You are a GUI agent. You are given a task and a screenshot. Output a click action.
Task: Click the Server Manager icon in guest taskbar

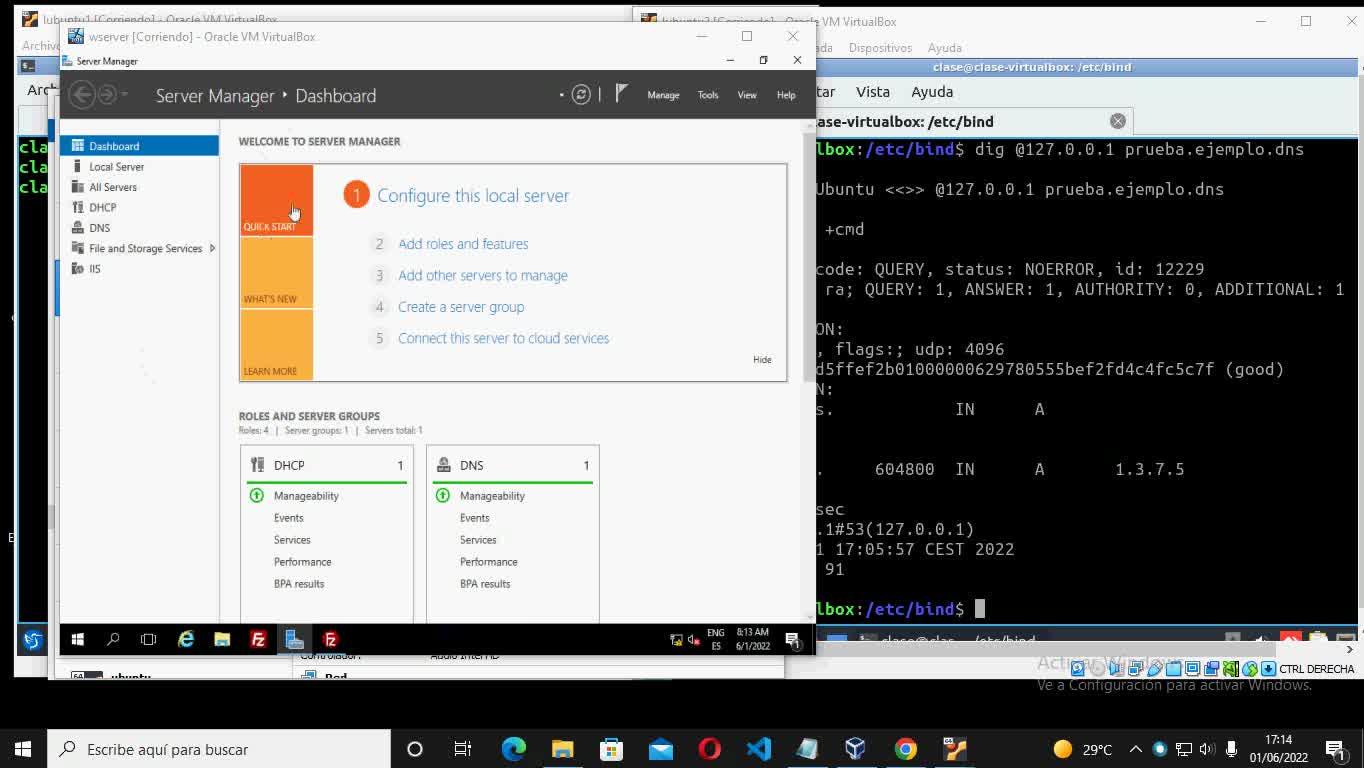(294, 639)
